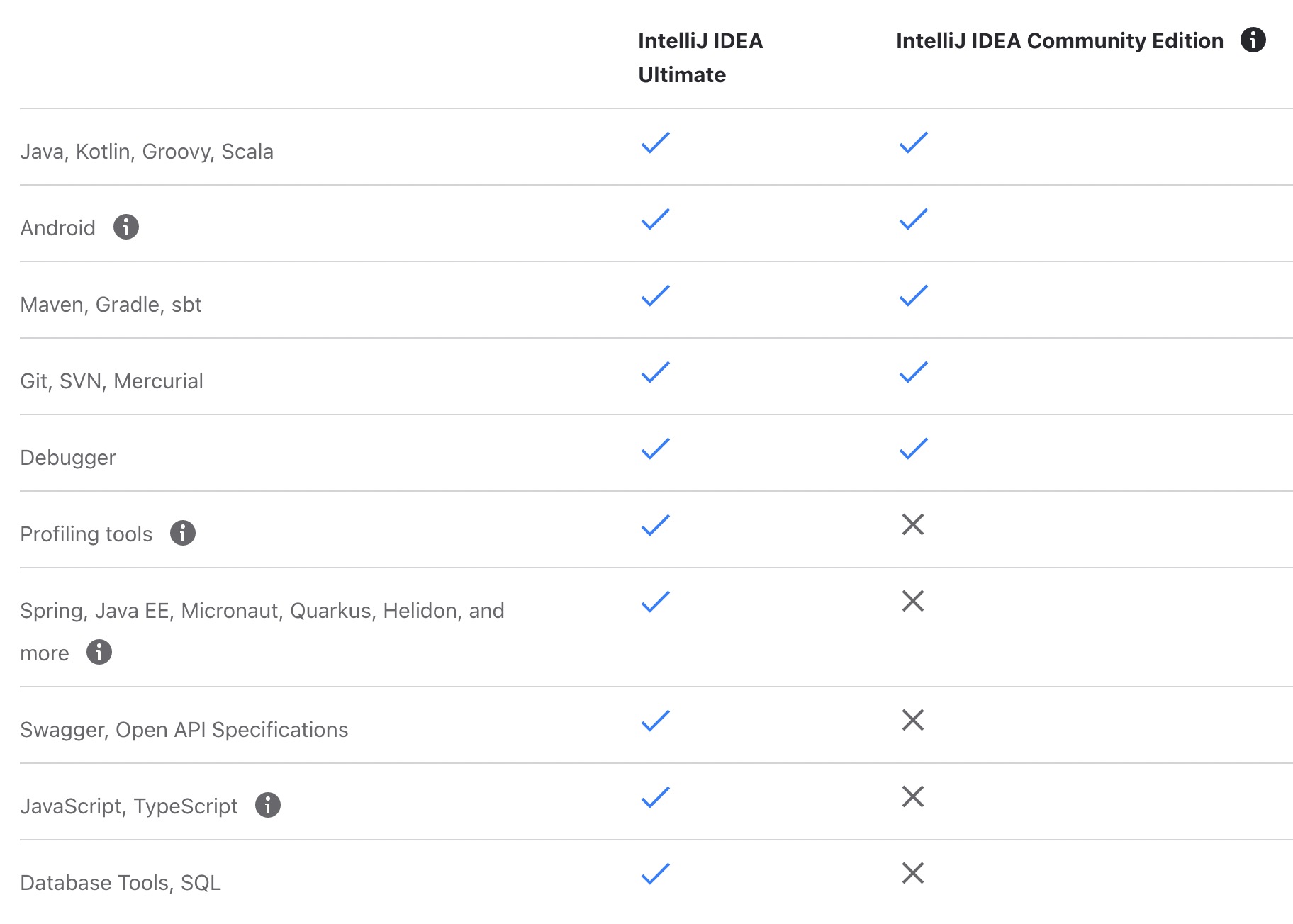Click the X mark for Database Tools under Community
Screen dimensions: 1293x924
tap(913, 873)
